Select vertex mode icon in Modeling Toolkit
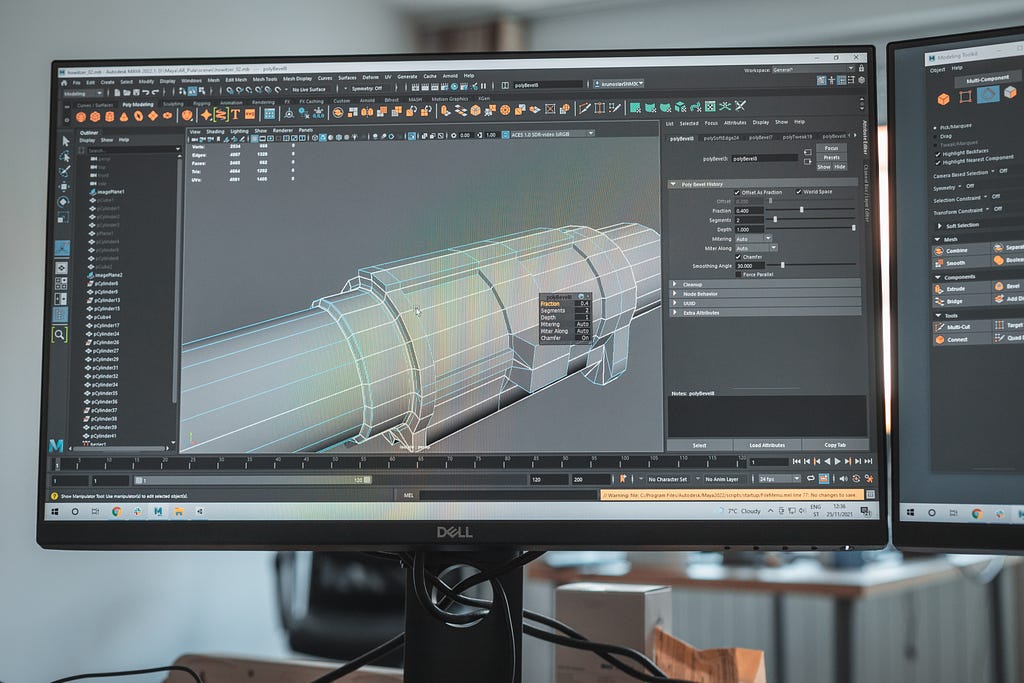The image size is (1024, 683). 965,97
